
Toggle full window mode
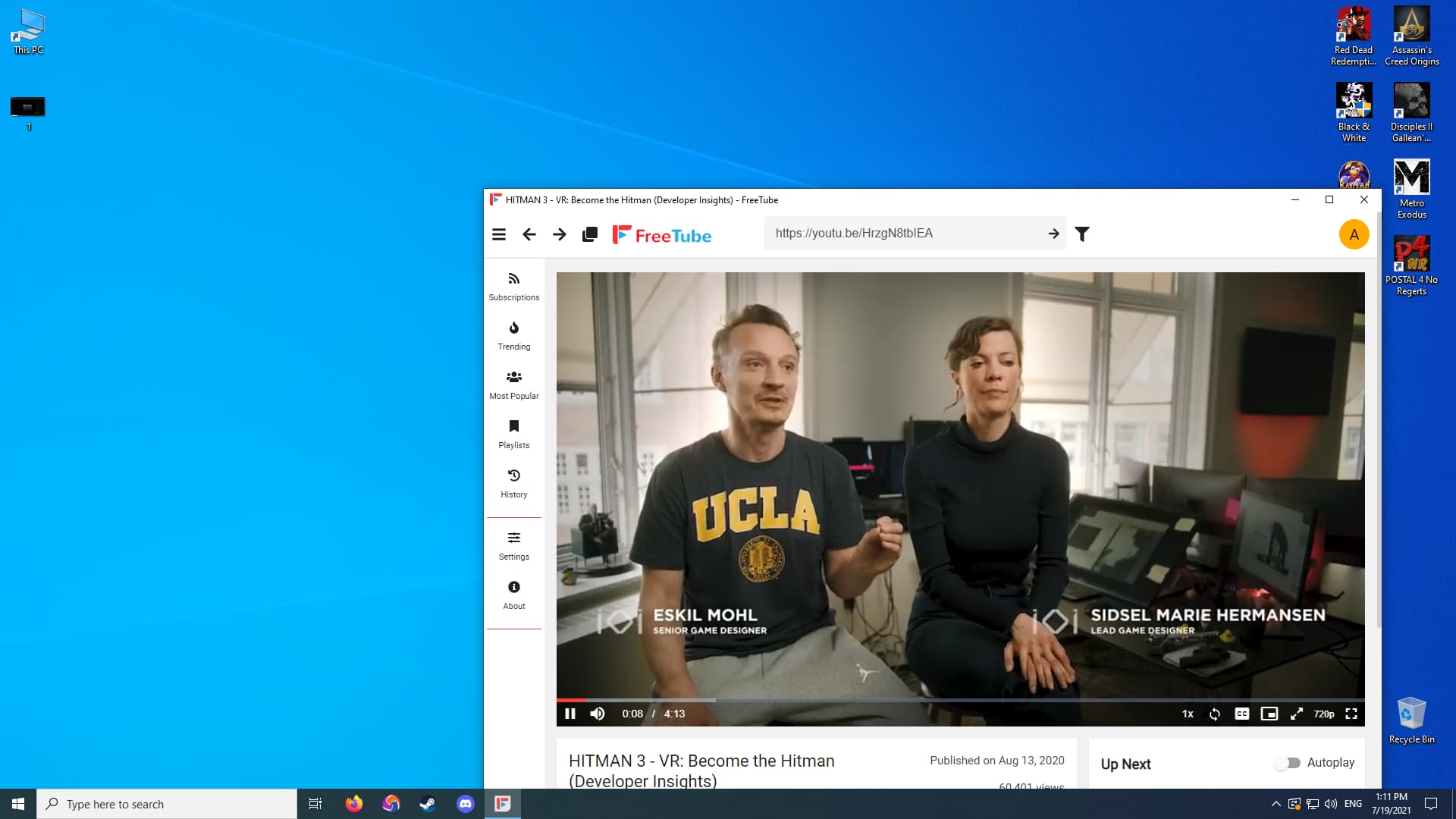(1297, 714)
